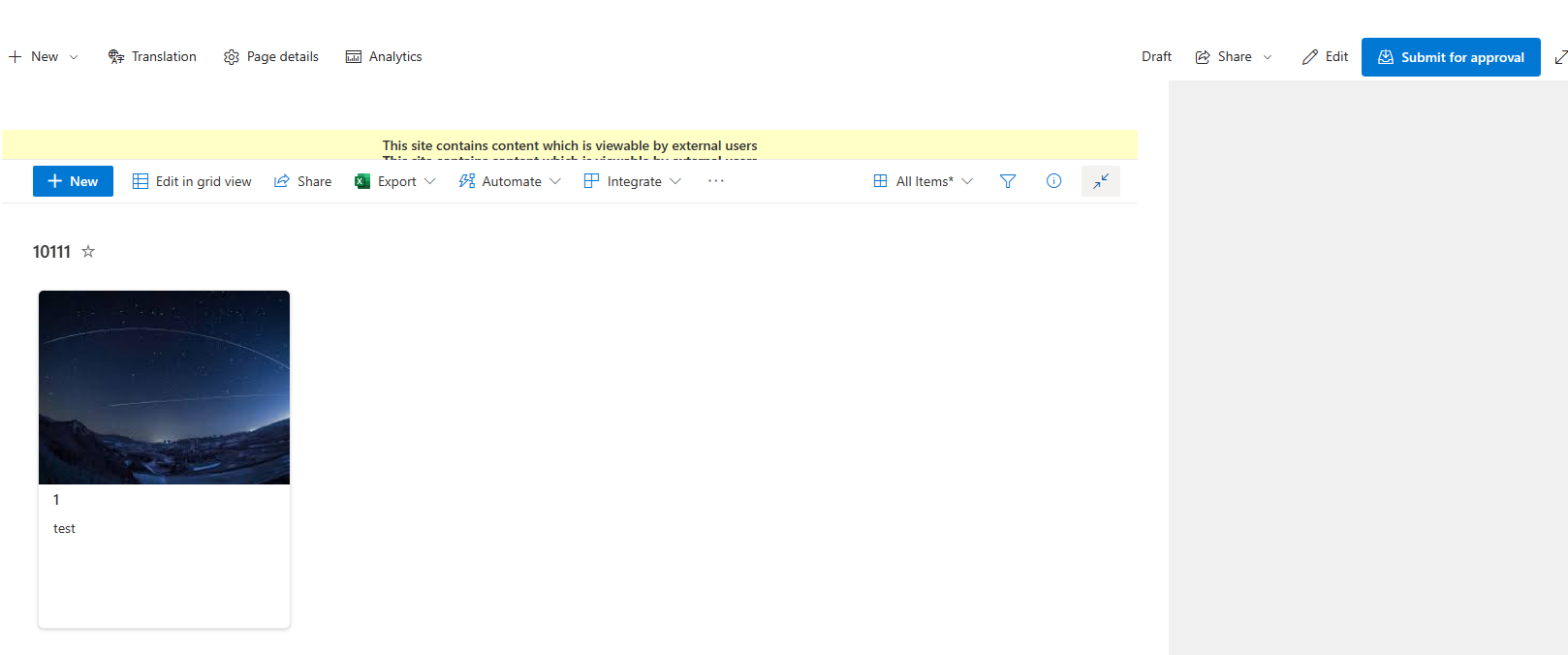
Task: Click Submit for approval button
Action: tap(1451, 57)
